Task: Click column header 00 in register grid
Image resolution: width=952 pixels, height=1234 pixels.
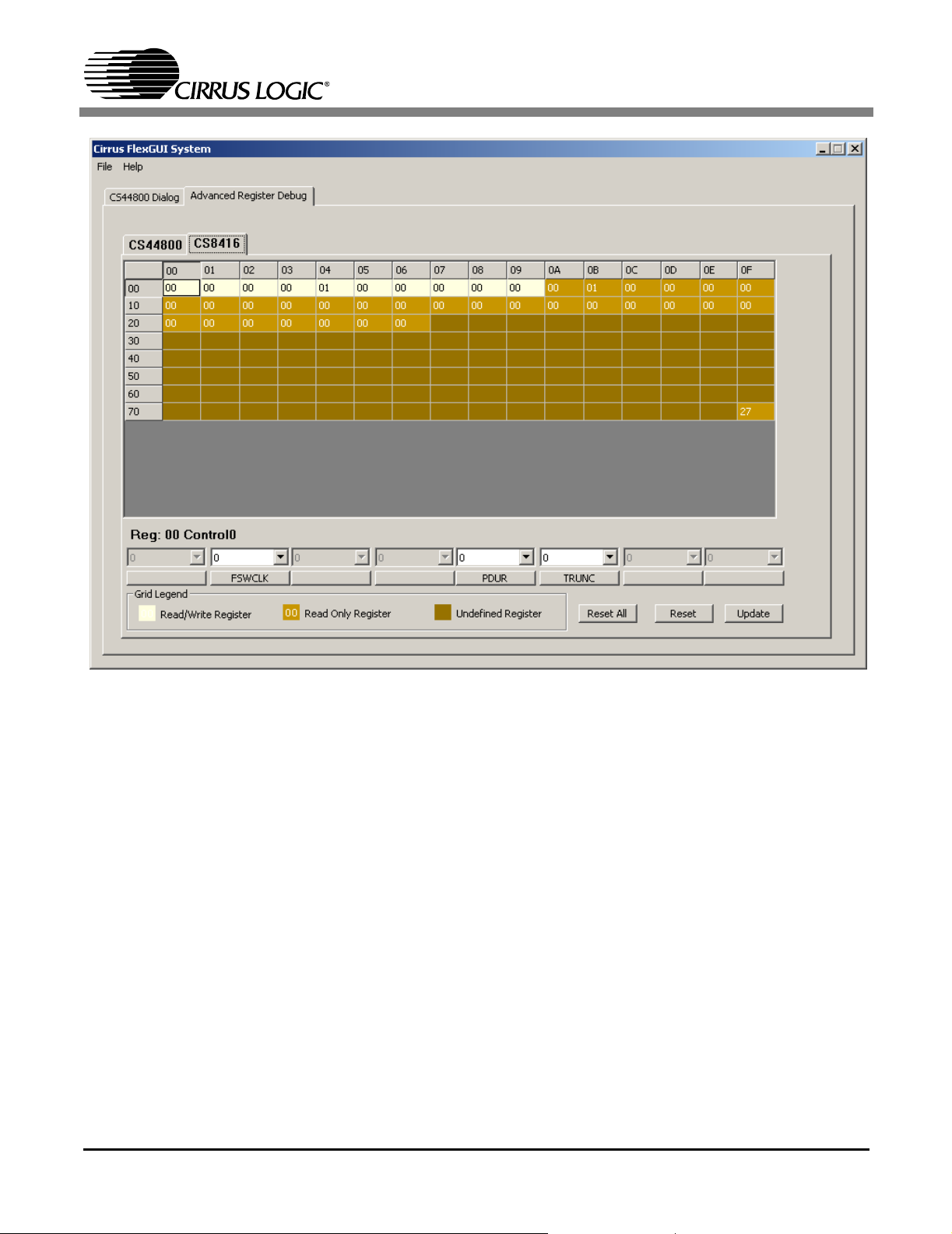Action: point(181,270)
